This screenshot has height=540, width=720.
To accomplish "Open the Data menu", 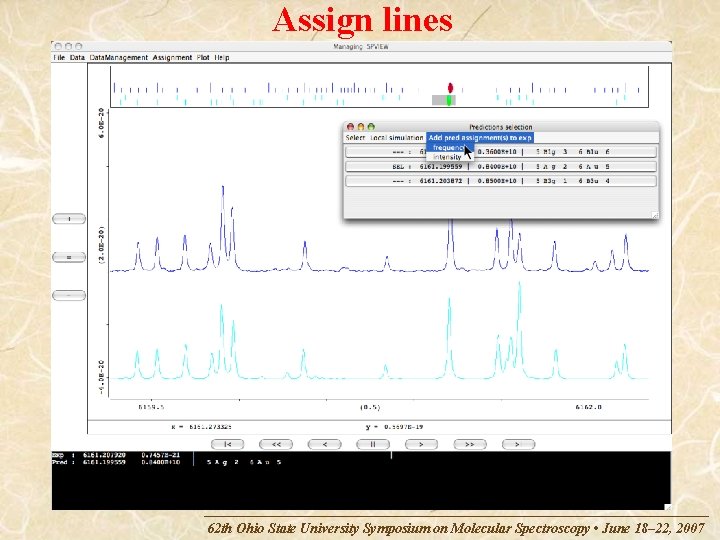I will point(77,57).
